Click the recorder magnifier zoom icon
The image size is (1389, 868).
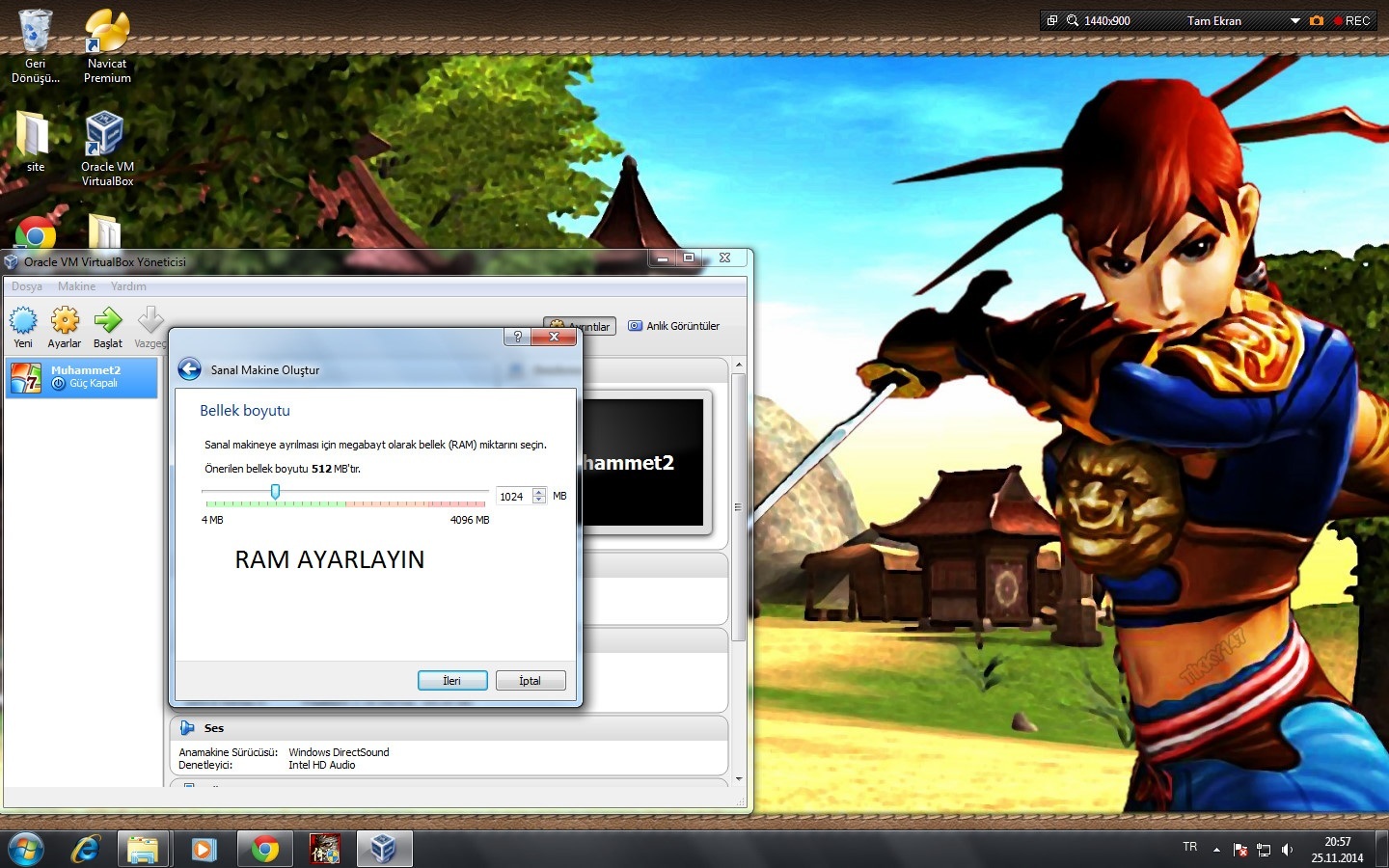1073,20
